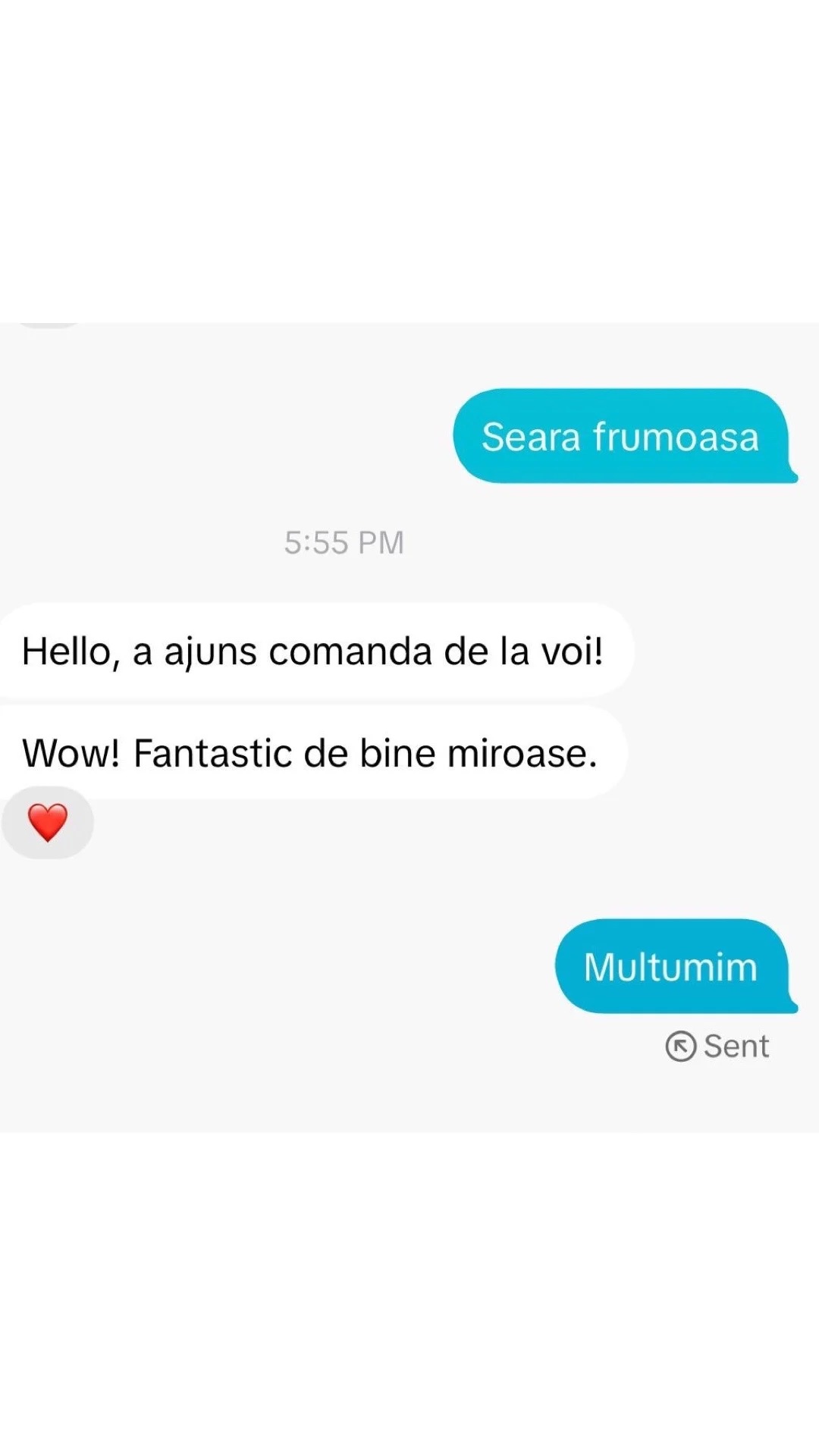Click the word 'Seara' in the sent message

click(x=531, y=437)
